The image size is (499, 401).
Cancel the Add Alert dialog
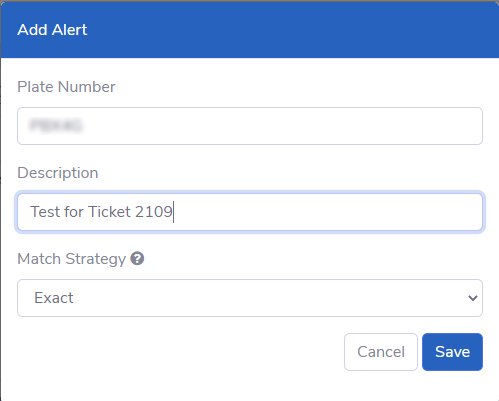(x=381, y=352)
